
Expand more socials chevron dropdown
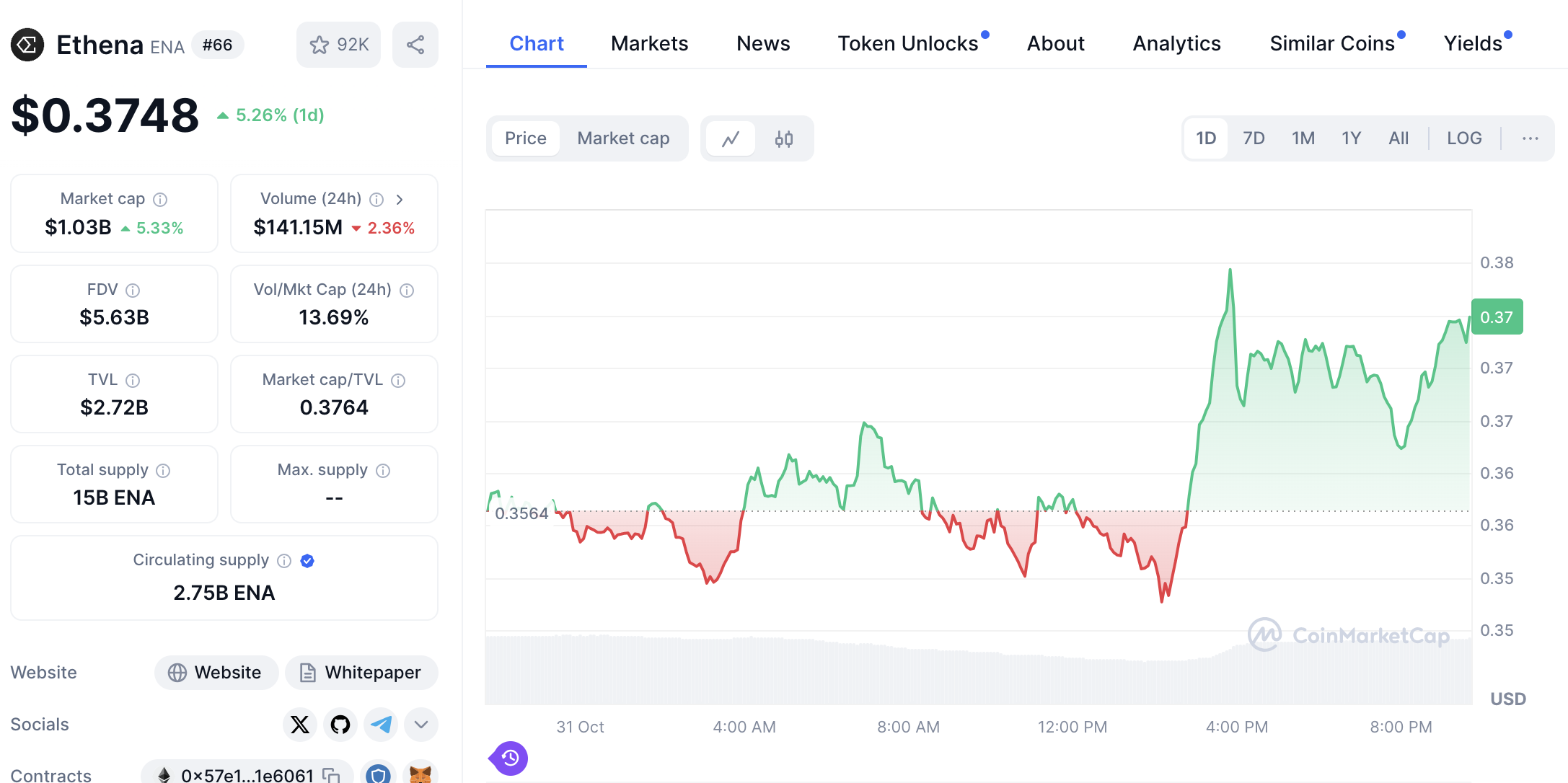(x=421, y=724)
